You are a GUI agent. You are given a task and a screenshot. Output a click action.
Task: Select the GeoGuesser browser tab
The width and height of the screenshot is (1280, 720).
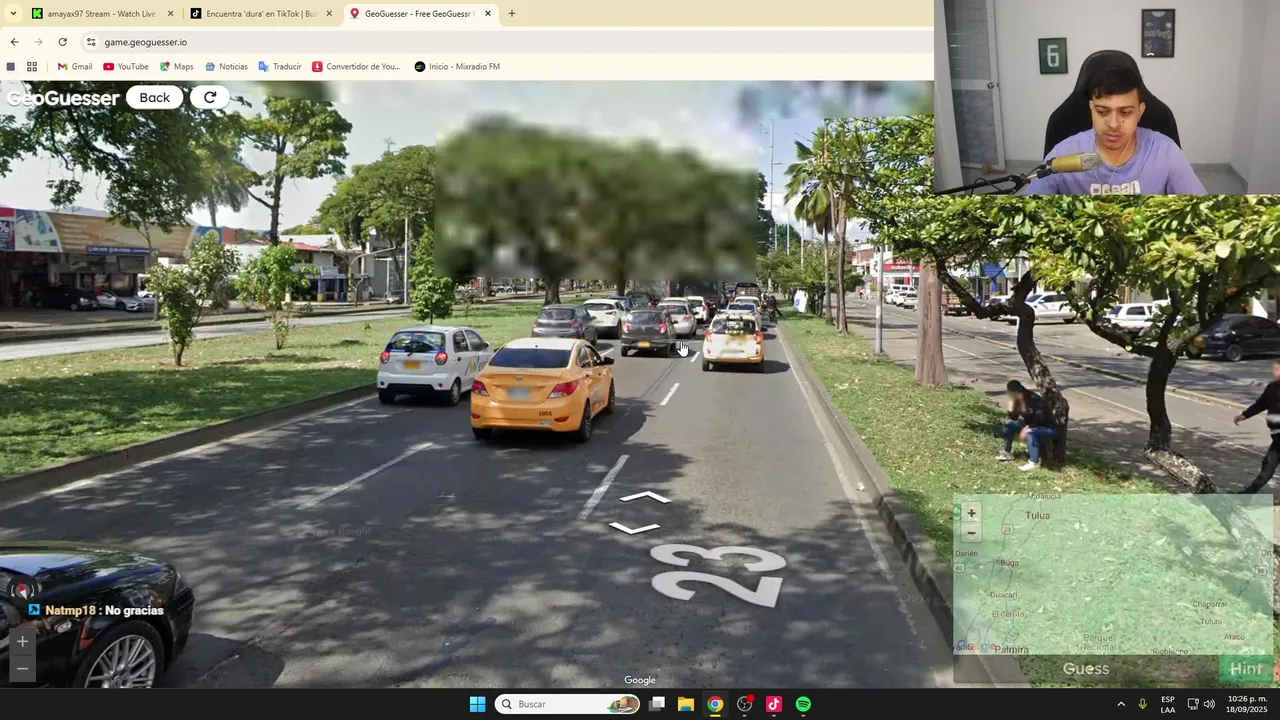click(420, 14)
